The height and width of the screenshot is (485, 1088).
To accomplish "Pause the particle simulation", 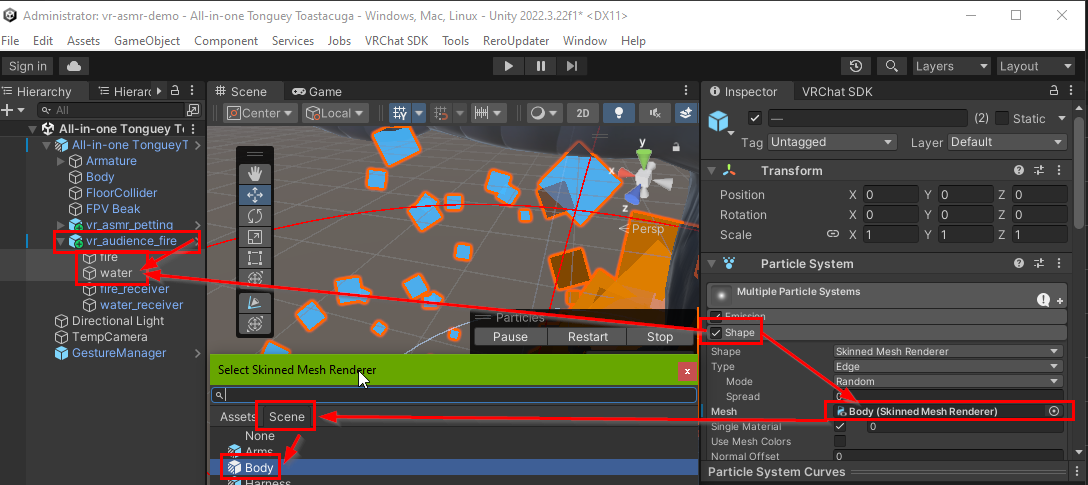I will point(510,337).
